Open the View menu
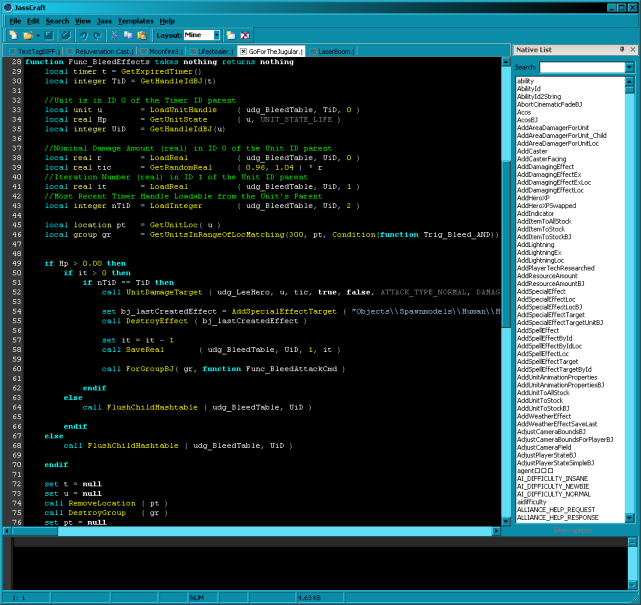641x605 pixels. click(83, 21)
